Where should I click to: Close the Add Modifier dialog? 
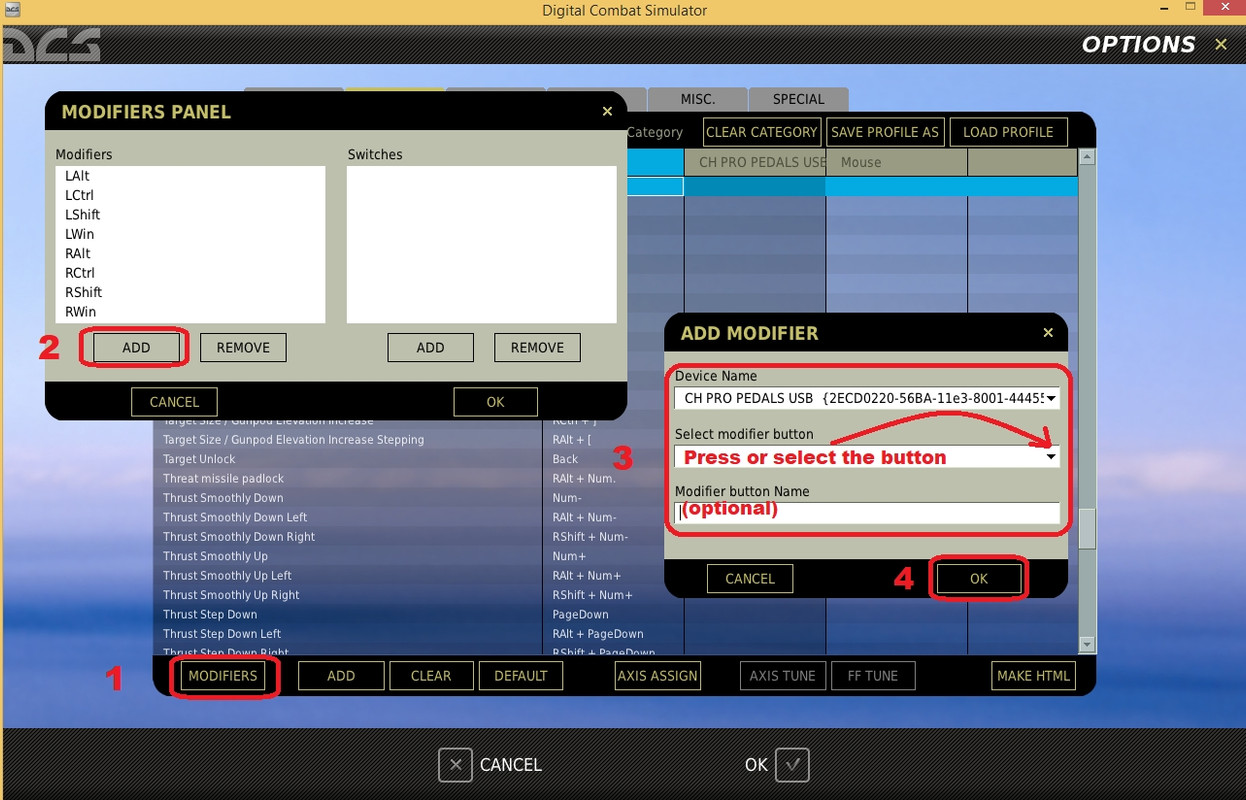point(1048,333)
